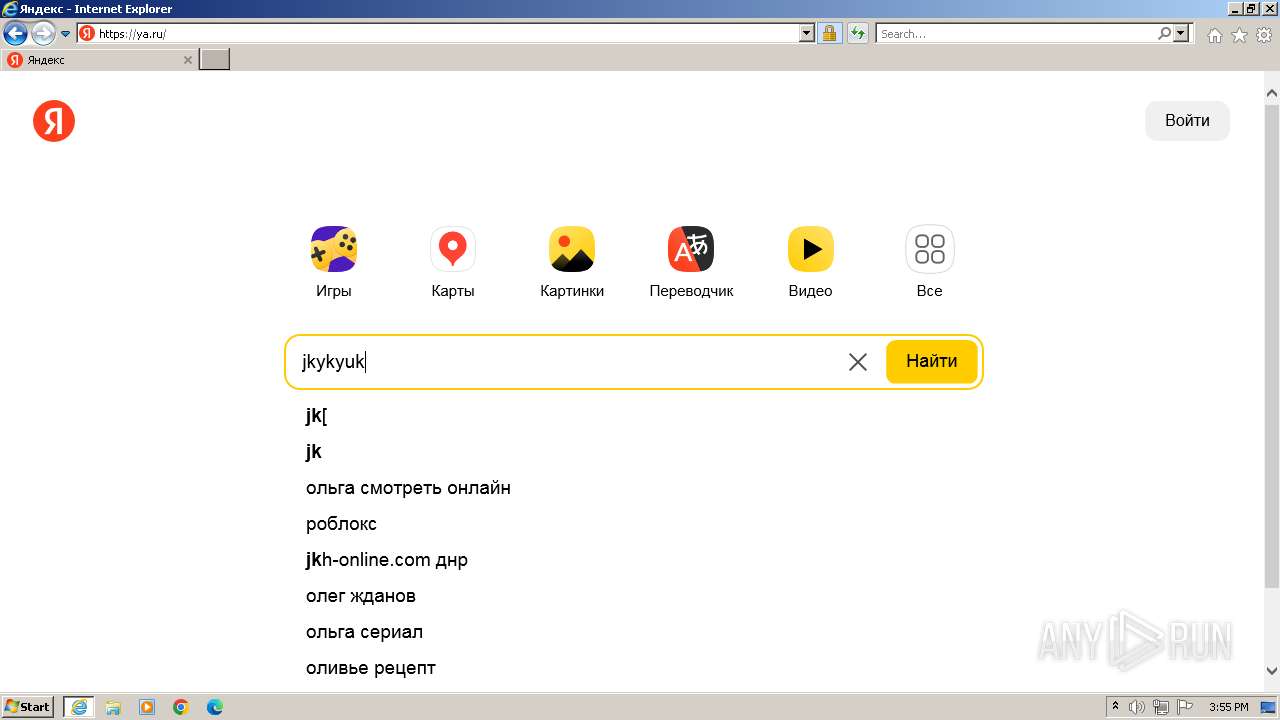The image size is (1280, 720).
Task: Open a new blank tab
Action: pos(215,60)
